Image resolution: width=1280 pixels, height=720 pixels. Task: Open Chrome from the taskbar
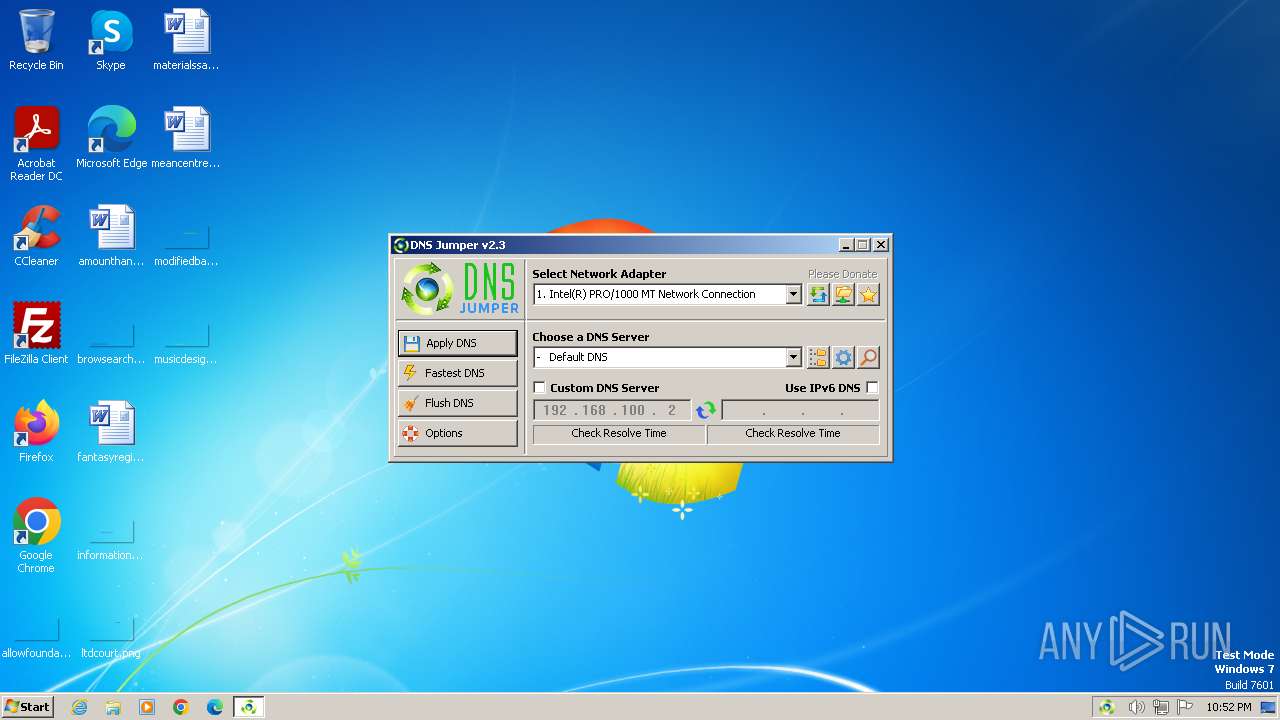(181, 707)
